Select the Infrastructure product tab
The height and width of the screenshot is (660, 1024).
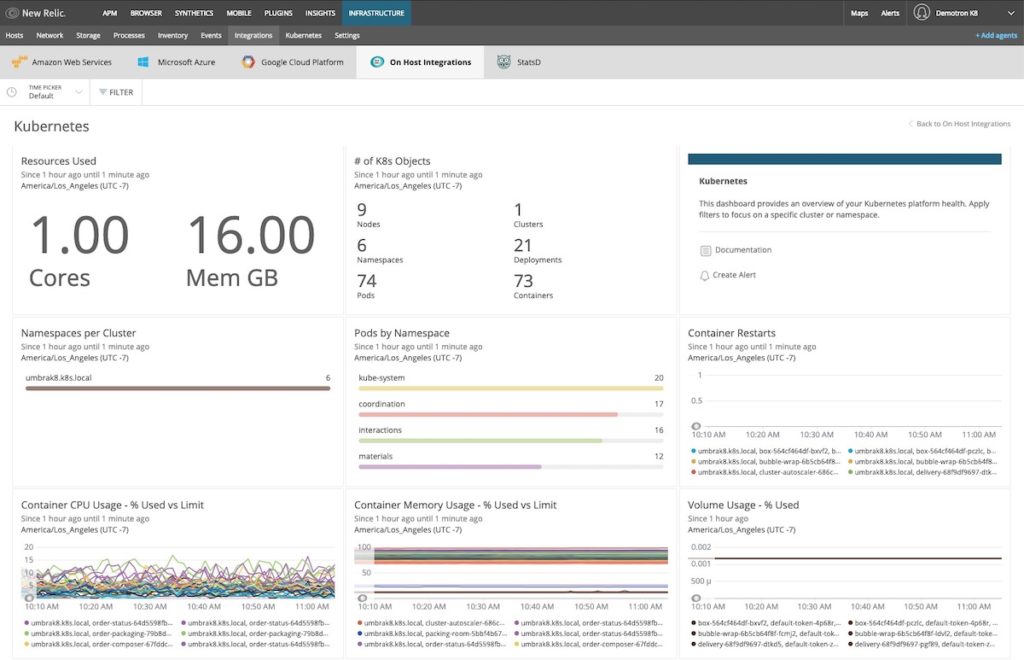point(376,13)
